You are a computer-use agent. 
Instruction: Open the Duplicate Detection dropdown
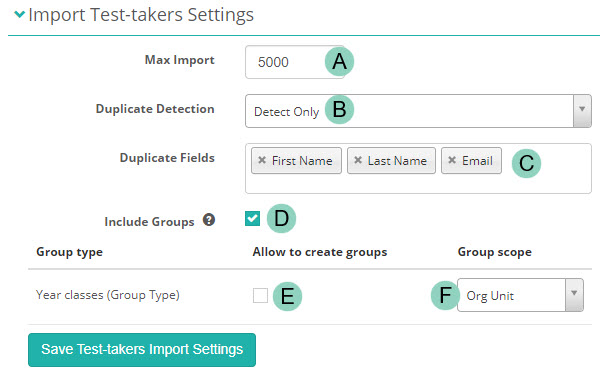click(x=418, y=111)
